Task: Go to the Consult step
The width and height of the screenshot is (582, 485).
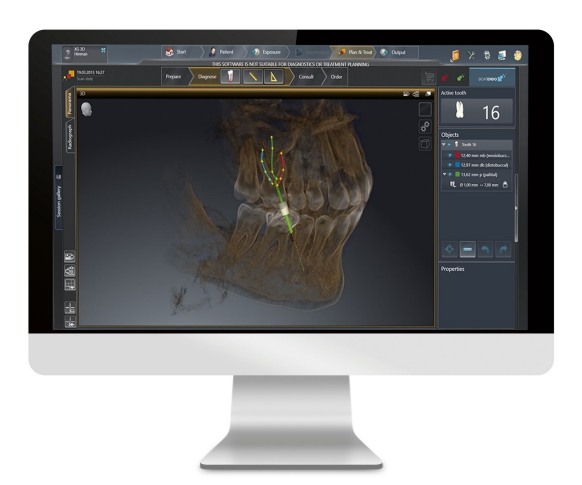Action: [306, 77]
